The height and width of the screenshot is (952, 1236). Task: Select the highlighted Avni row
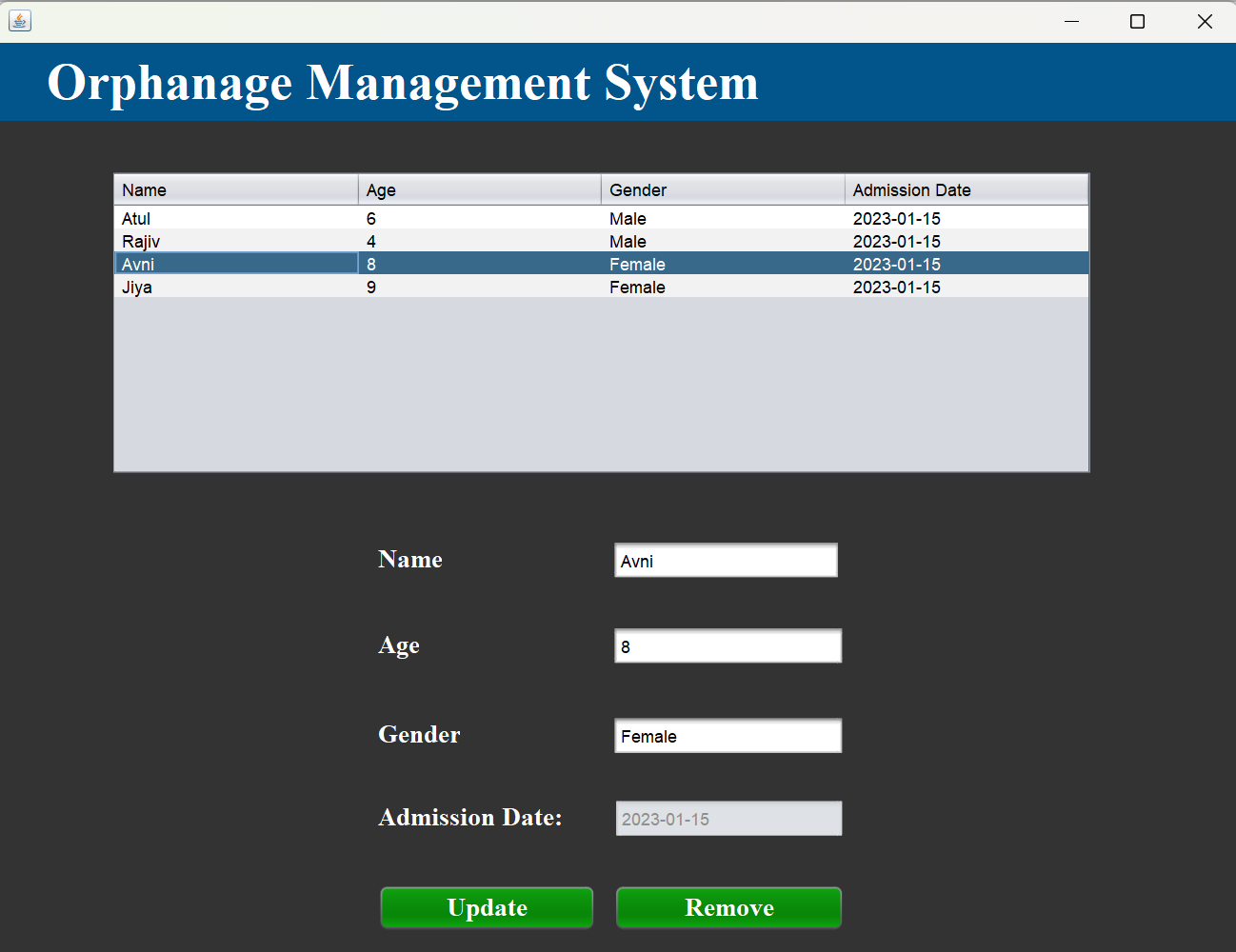(238, 264)
